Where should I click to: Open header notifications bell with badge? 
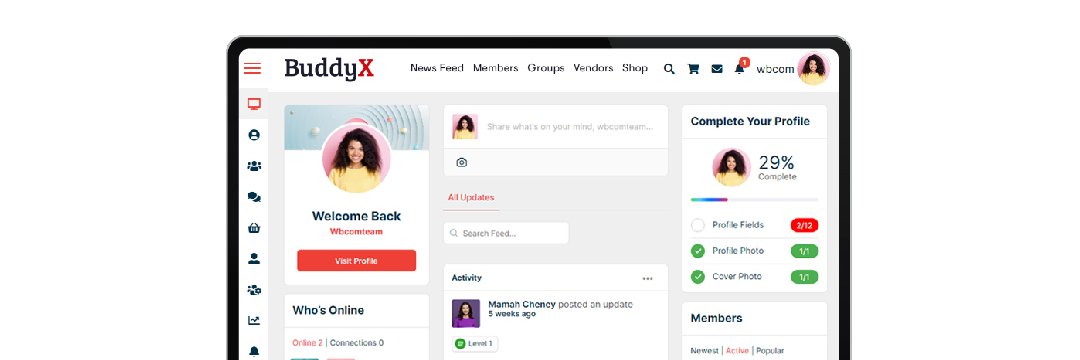pos(740,67)
